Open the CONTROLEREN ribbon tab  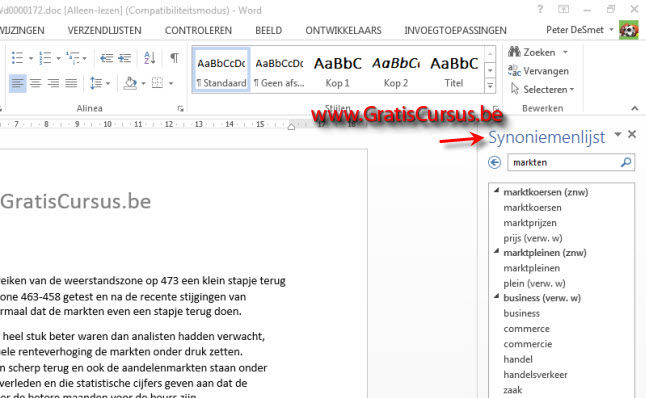(198, 30)
